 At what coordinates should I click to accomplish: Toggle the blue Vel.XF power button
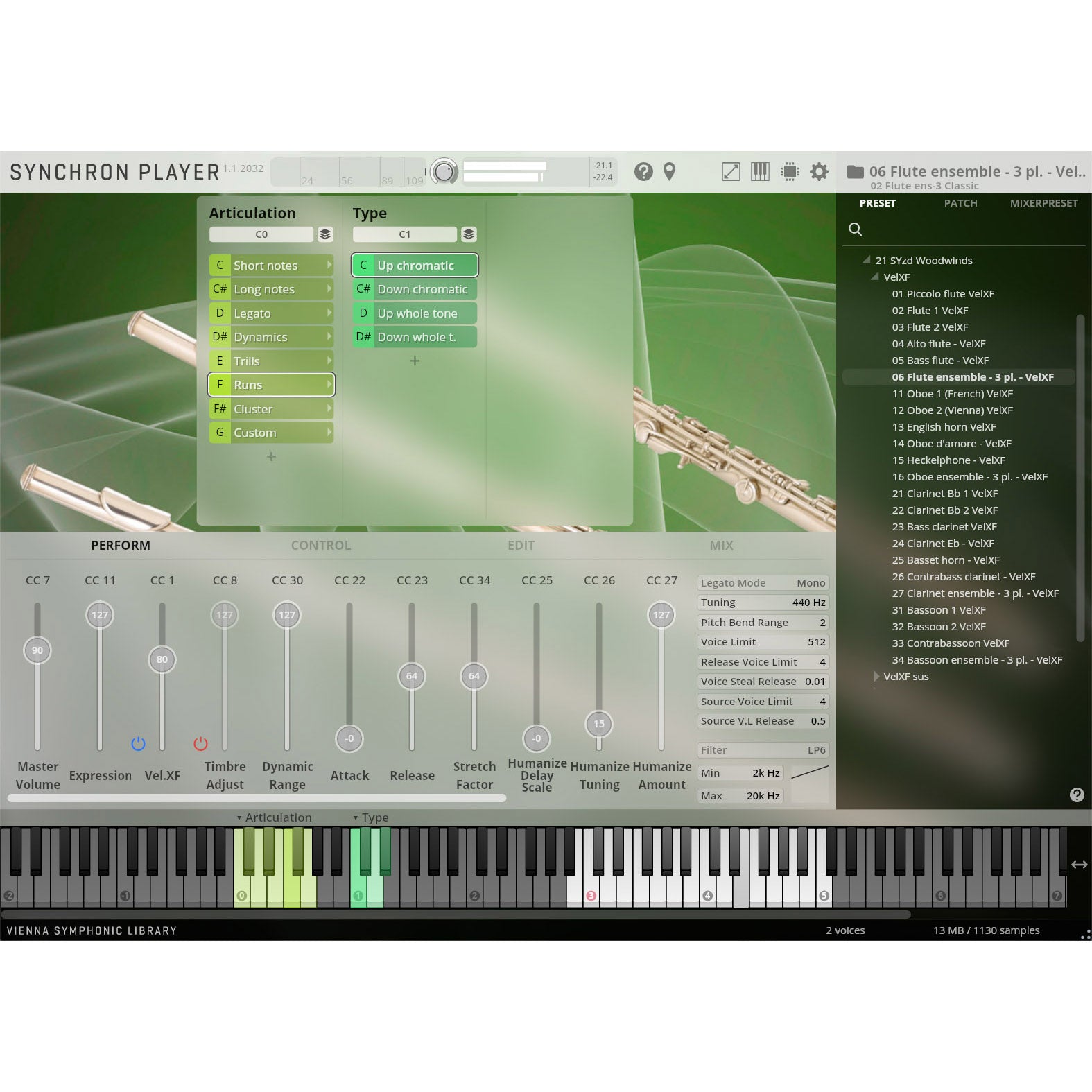138,744
